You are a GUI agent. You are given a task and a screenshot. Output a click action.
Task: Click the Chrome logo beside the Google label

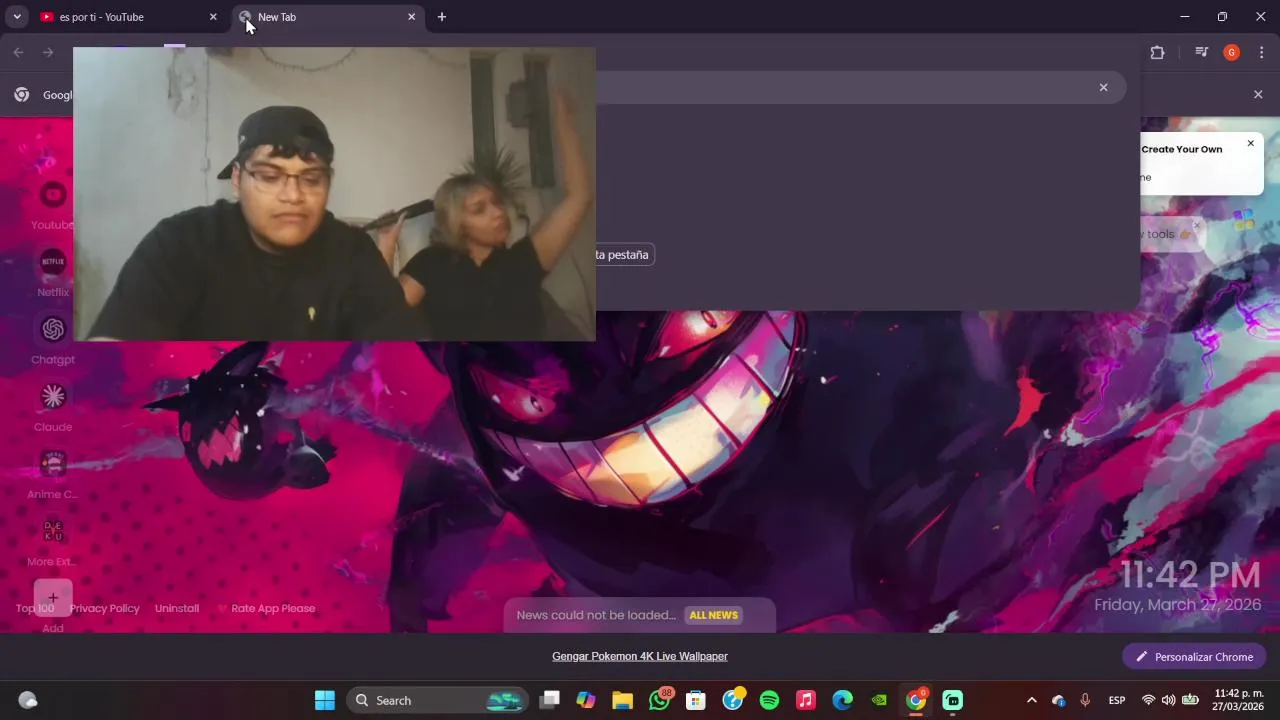(x=21, y=94)
